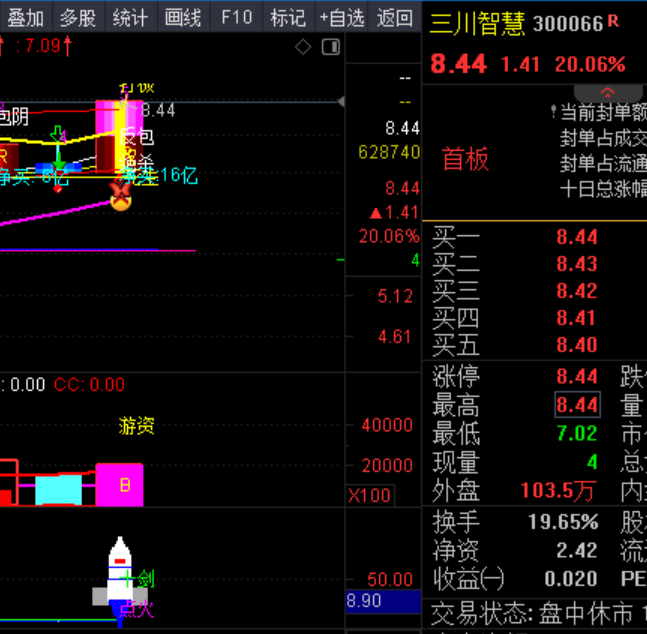Click the green down-arrow signal marker
Image resolution: width=647 pixels, height=634 pixels.
coord(59,162)
